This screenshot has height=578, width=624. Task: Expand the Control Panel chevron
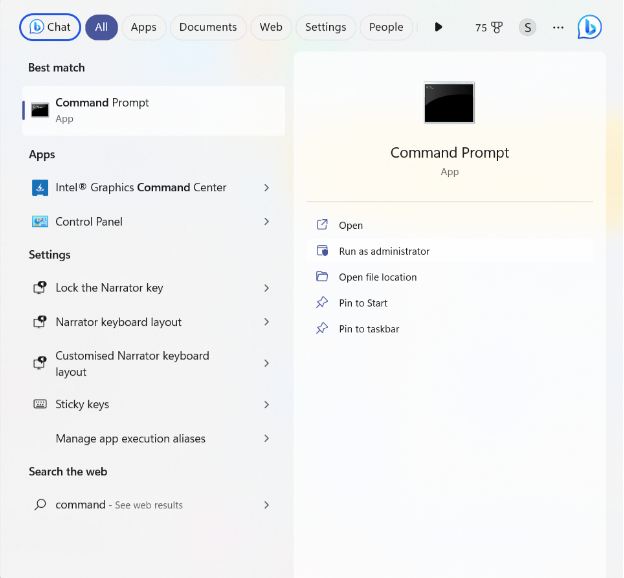[266, 221]
